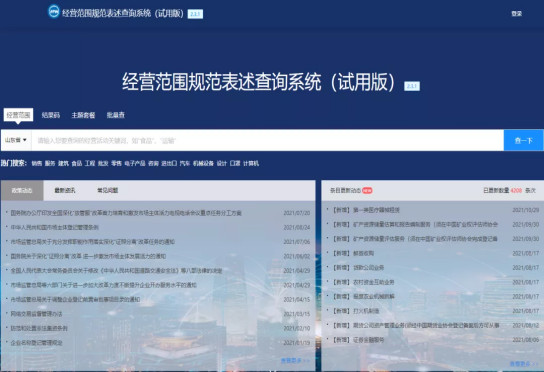Choose hot search keyword 口罩
This screenshot has width=544, height=372.
(235, 163)
